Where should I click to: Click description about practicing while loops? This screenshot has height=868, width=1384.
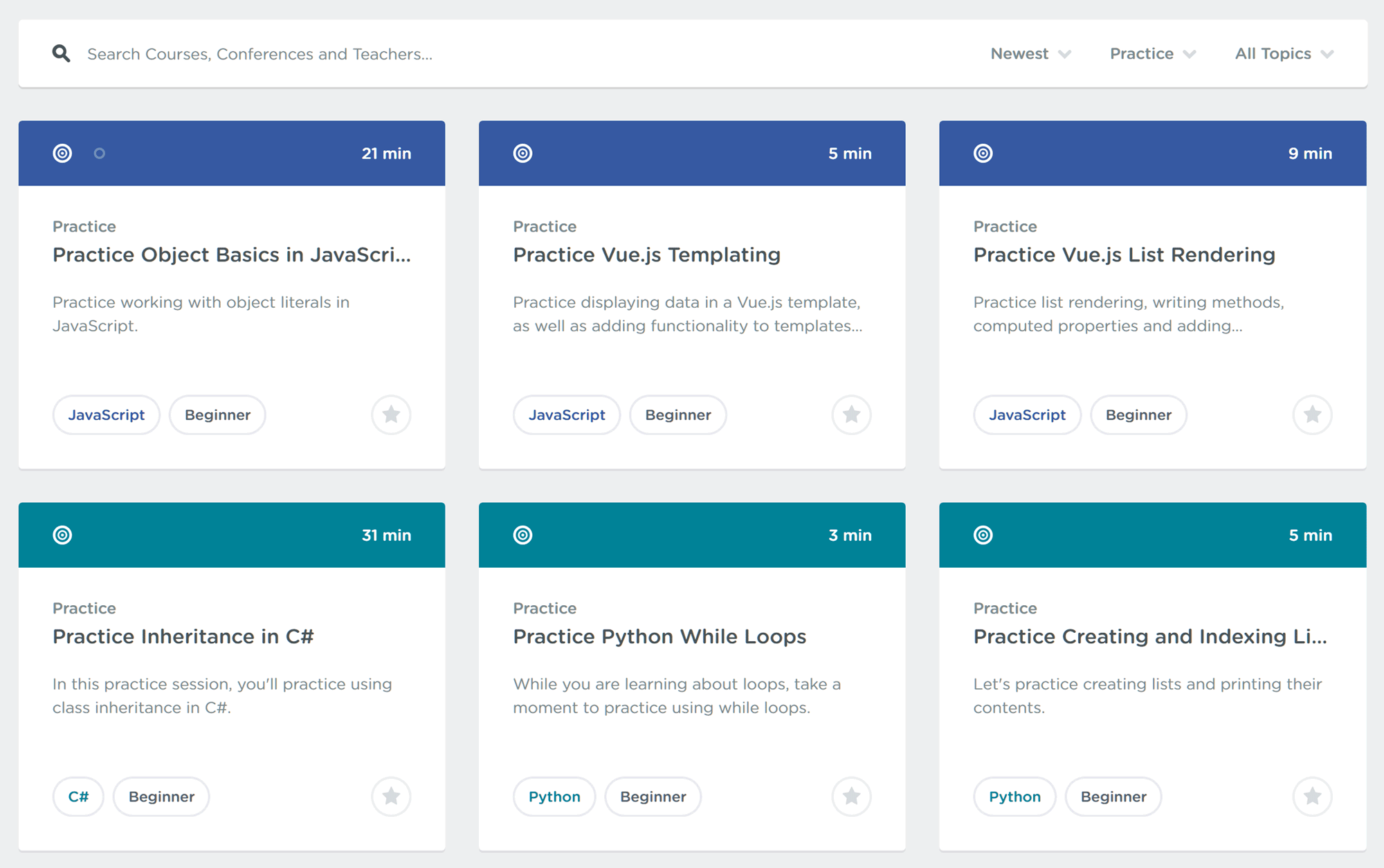[677, 696]
